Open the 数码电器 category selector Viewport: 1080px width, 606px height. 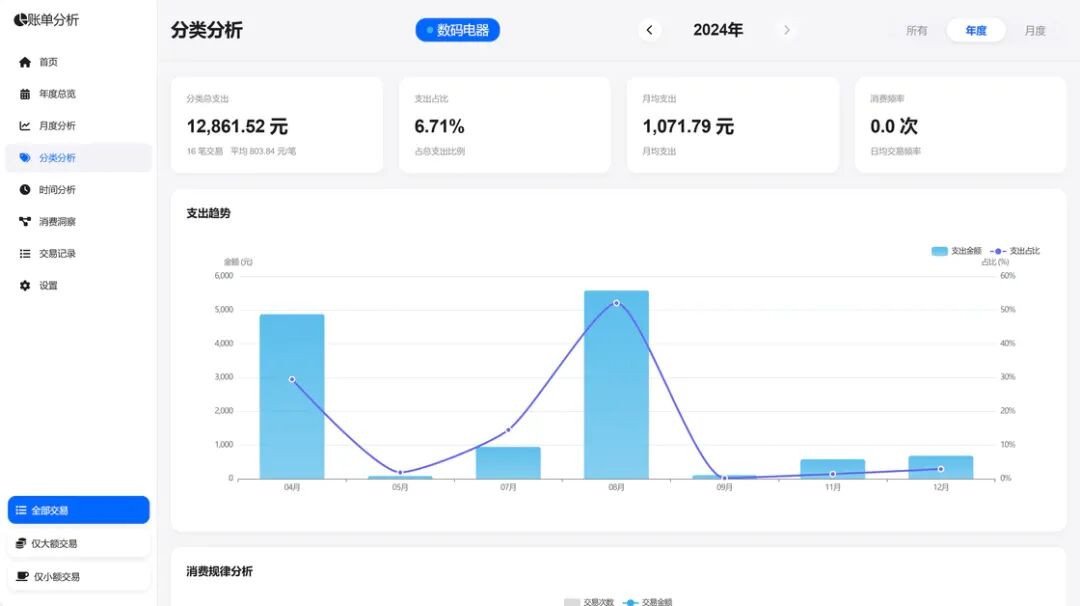point(457,30)
